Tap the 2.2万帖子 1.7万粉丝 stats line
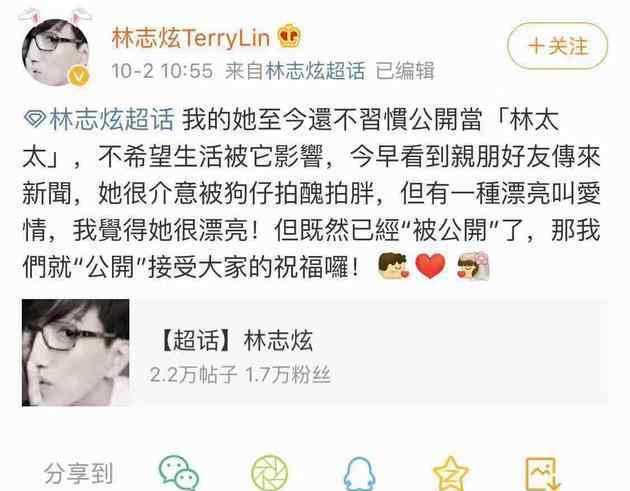This screenshot has height=491, width=630. pyautogui.click(x=240, y=374)
